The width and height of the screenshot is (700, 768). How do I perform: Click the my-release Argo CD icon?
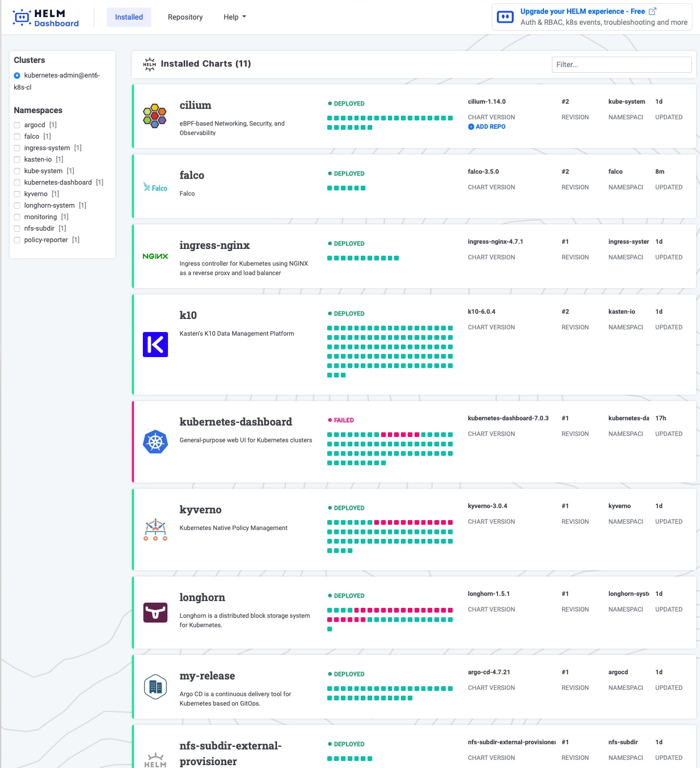155,687
